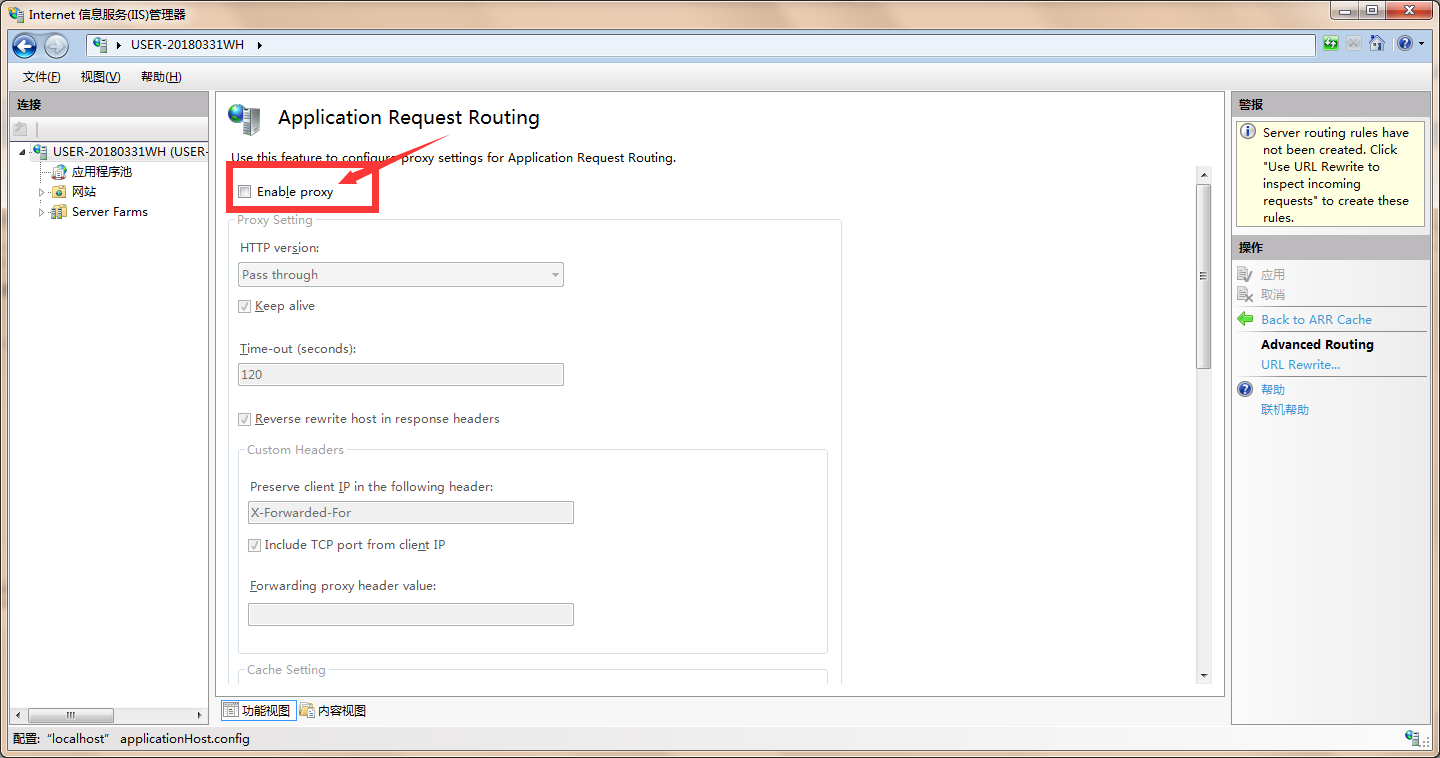1440x758 pixels.
Task: Click the Cache Setting group label
Action: pyautogui.click(x=286, y=670)
